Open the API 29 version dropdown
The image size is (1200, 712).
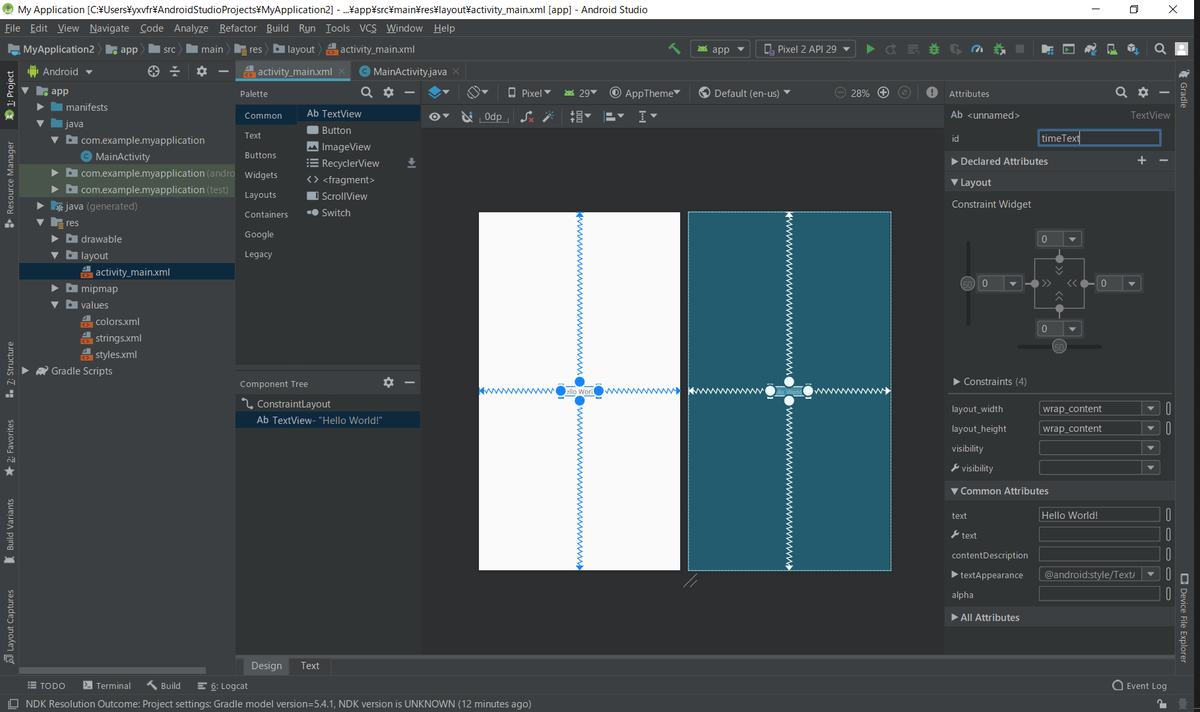[581, 92]
